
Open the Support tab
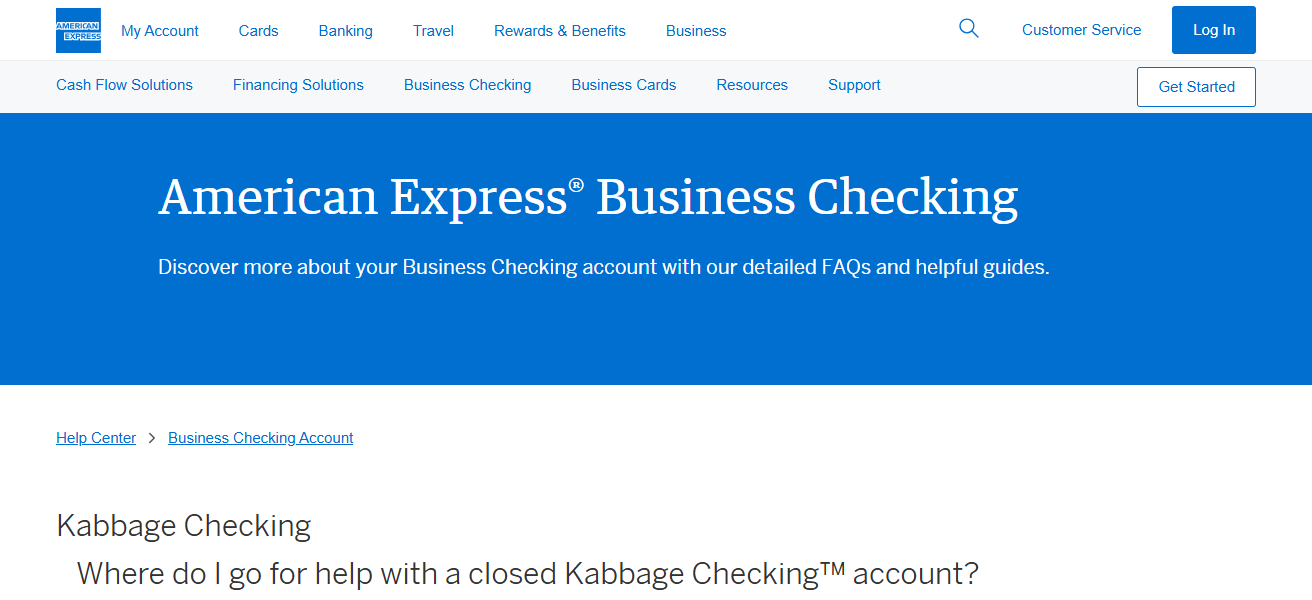pos(854,85)
